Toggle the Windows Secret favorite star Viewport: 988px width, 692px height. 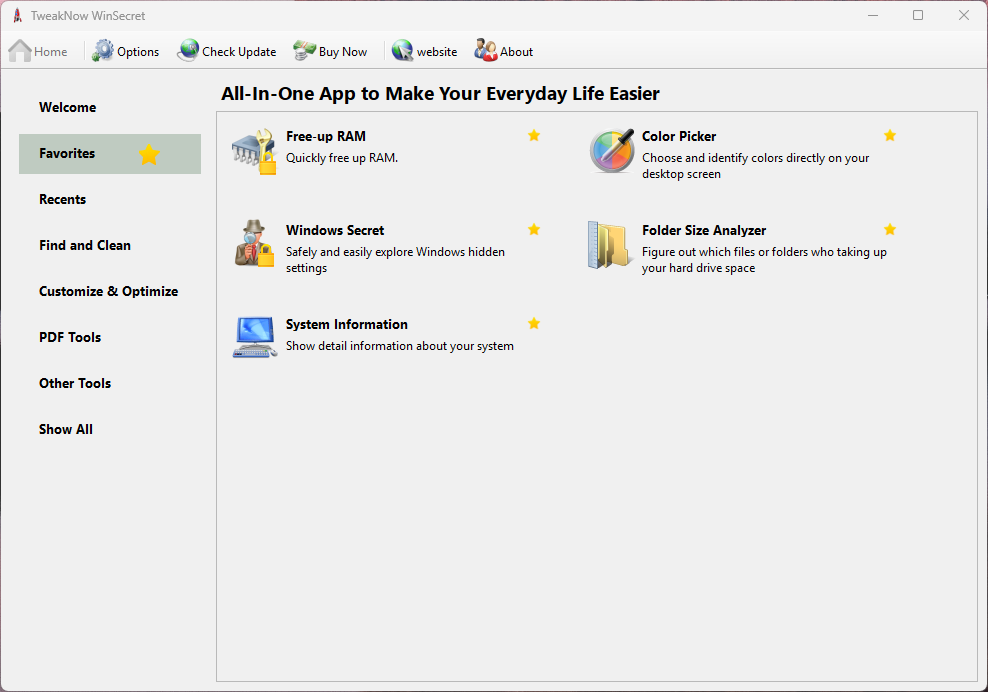click(534, 230)
